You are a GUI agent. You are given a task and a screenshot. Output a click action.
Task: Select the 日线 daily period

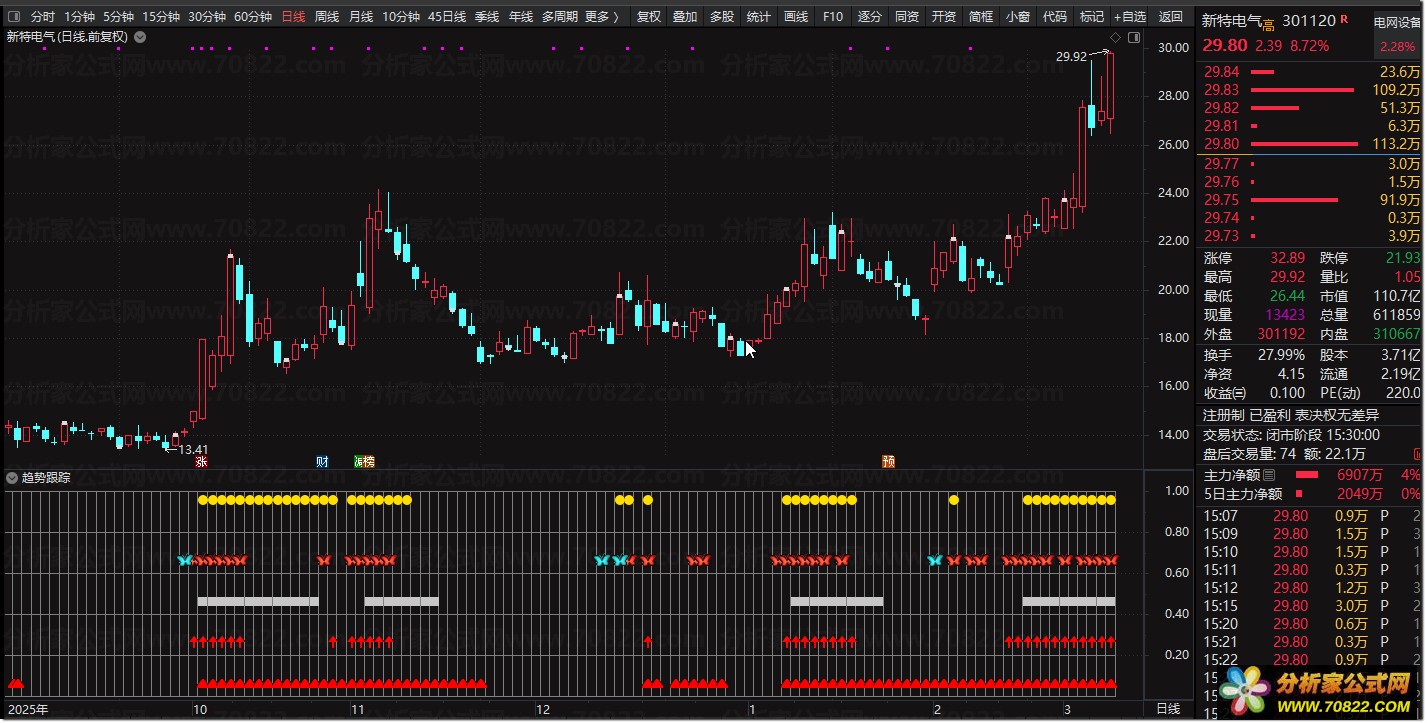tap(294, 17)
